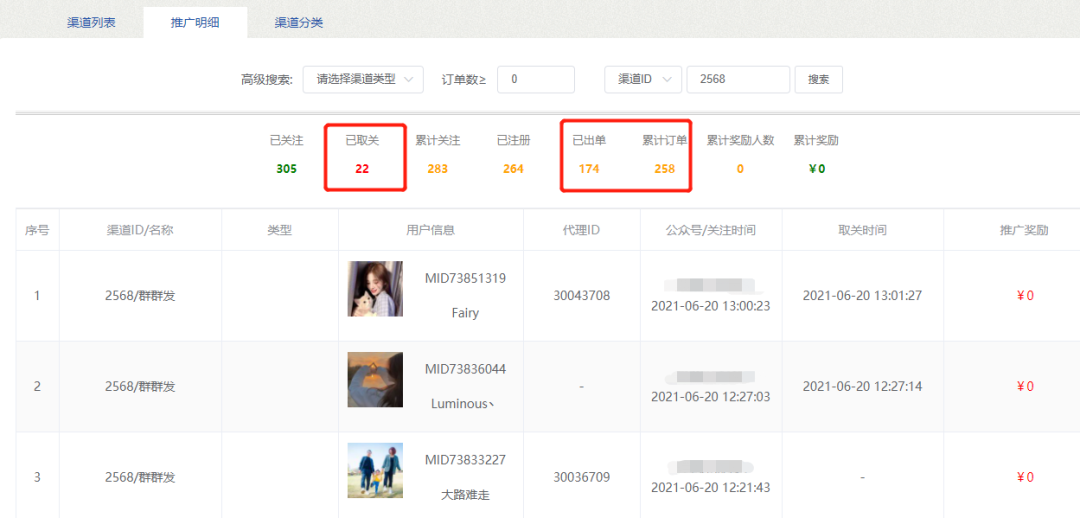Click the 订单数 minimum input field
The width and height of the screenshot is (1080, 518).
tap(535, 79)
